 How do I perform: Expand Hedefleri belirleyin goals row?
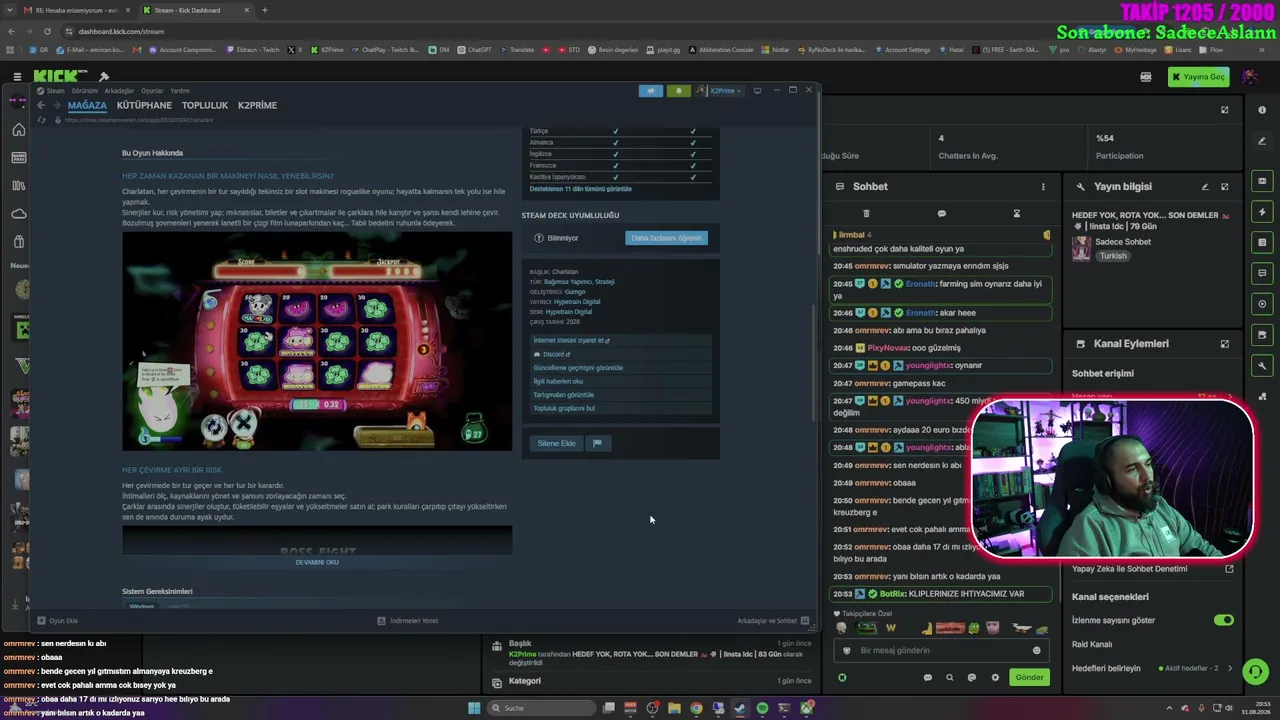(1152, 668)
